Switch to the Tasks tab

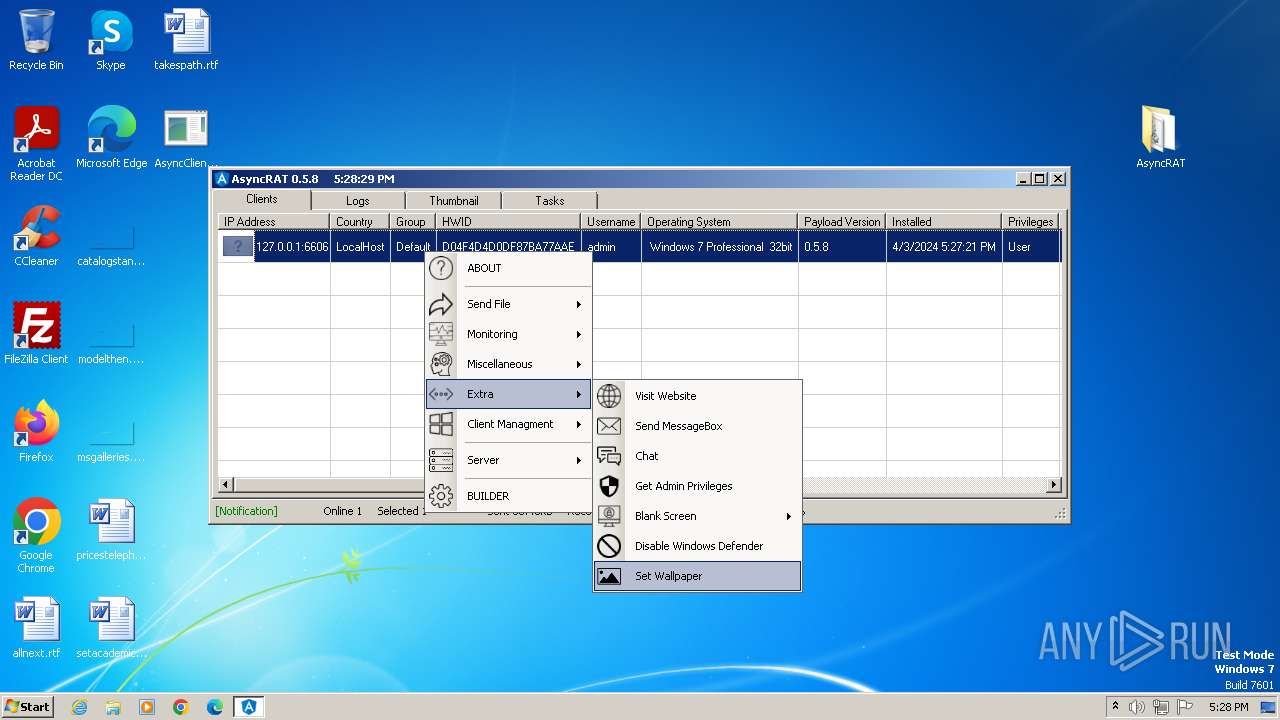550,201
